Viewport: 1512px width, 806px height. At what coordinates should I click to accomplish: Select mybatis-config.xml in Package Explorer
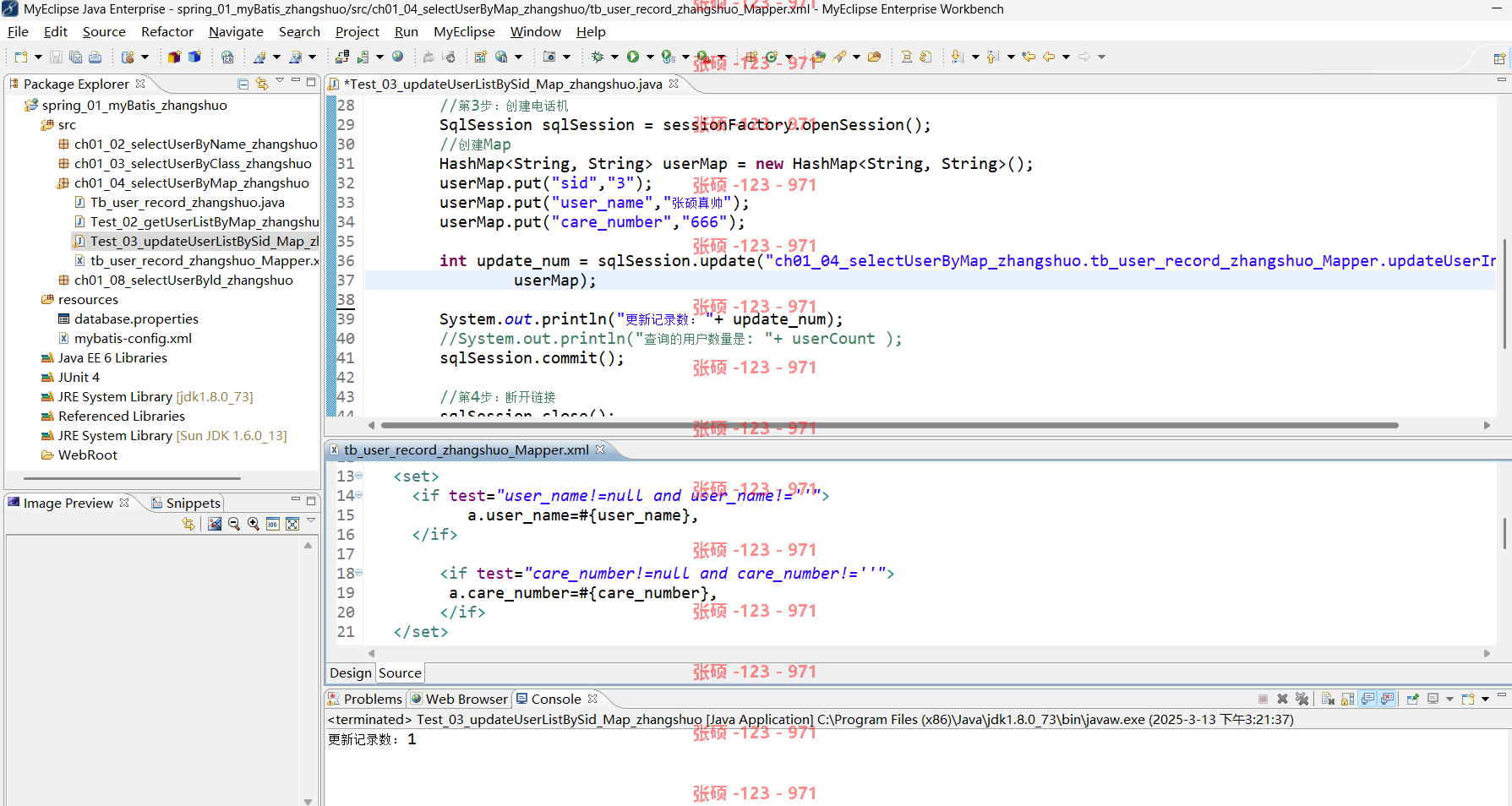click(125, 339)
